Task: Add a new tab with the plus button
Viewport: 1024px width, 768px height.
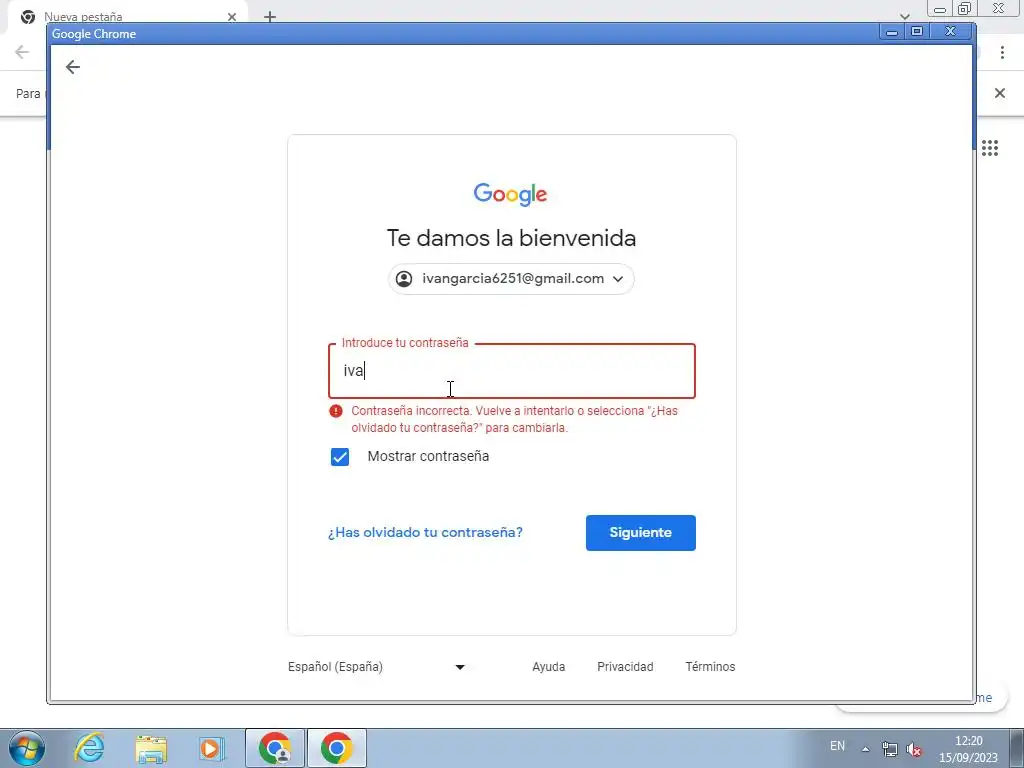Action: tap(270, 17)
